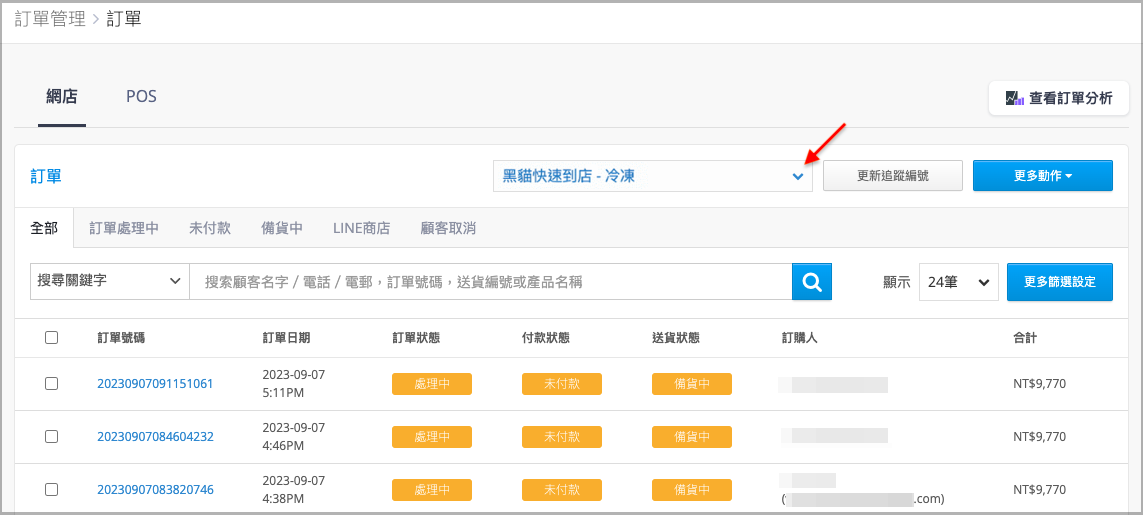Click the 訂購人 column header
The height and width of the screenshot is (515, 1143).
click(799, 338)
